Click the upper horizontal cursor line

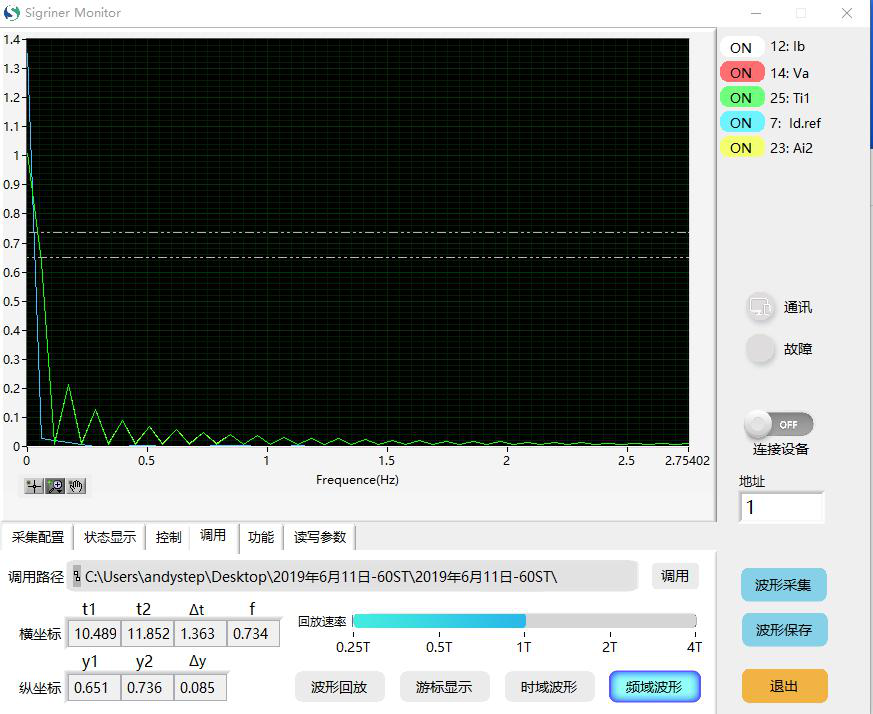coord(357,232)
